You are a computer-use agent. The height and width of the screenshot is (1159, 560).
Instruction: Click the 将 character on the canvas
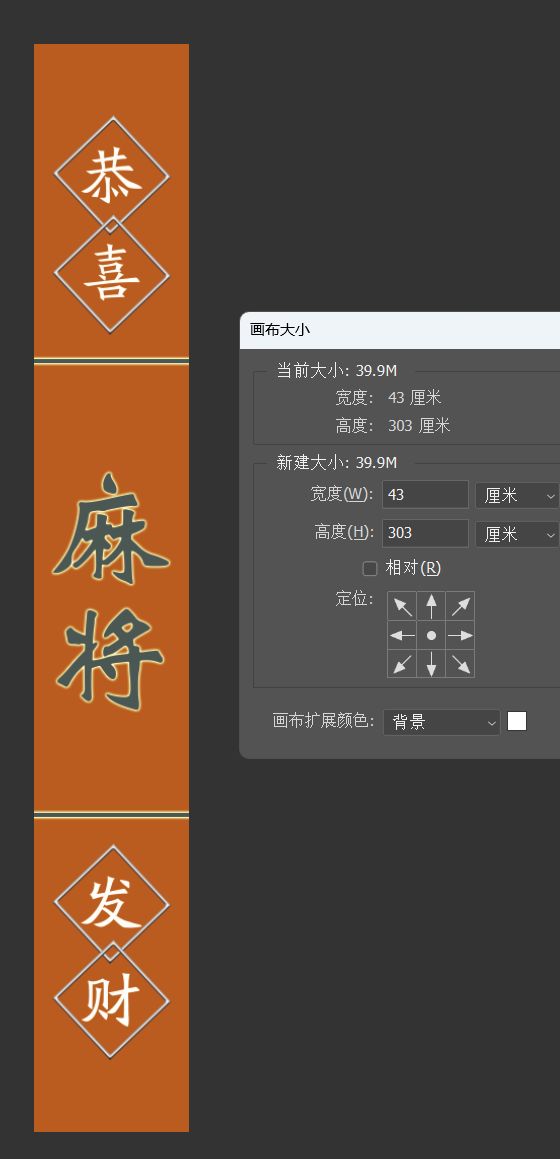pyautogui.click(x=111, y=660)
